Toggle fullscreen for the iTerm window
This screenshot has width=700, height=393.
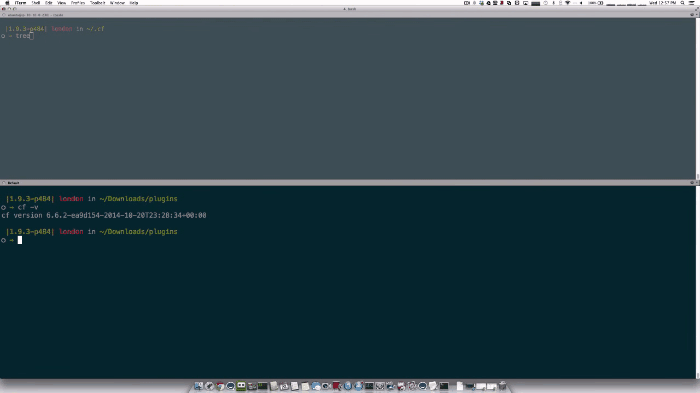(696, 9)
